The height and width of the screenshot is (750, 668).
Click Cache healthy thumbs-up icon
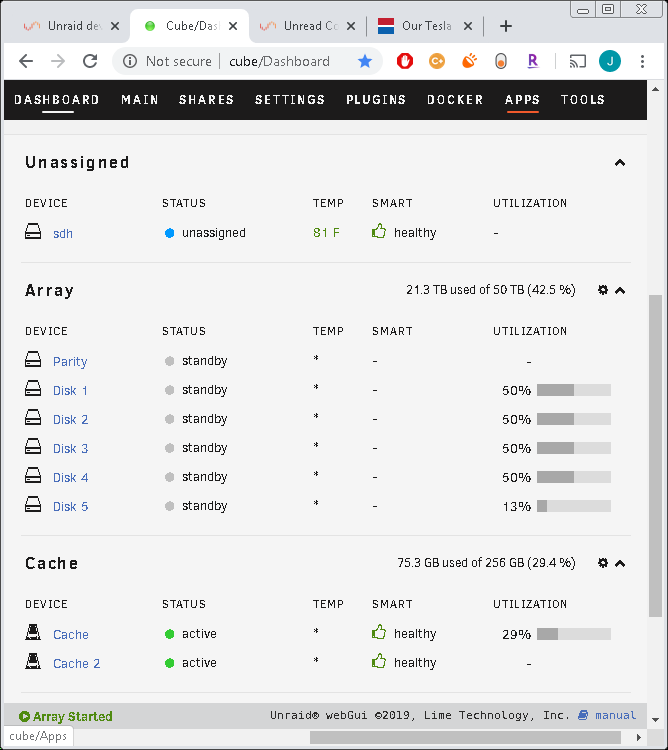point(379,632)
